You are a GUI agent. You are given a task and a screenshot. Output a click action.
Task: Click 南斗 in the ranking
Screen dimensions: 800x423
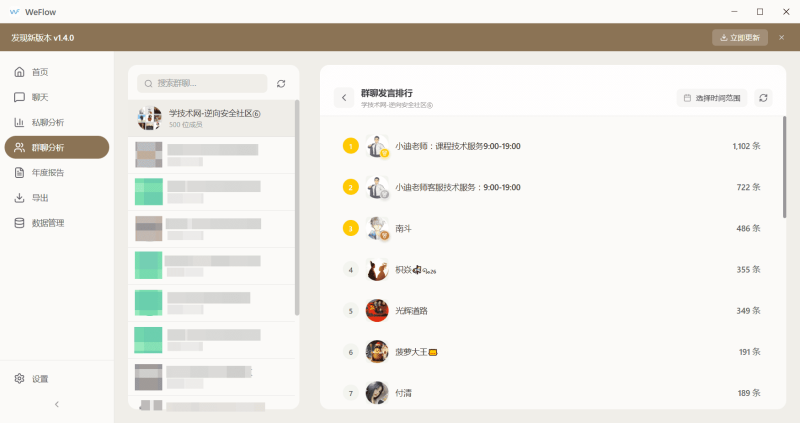pyautogui.click(x=403, y=229)
